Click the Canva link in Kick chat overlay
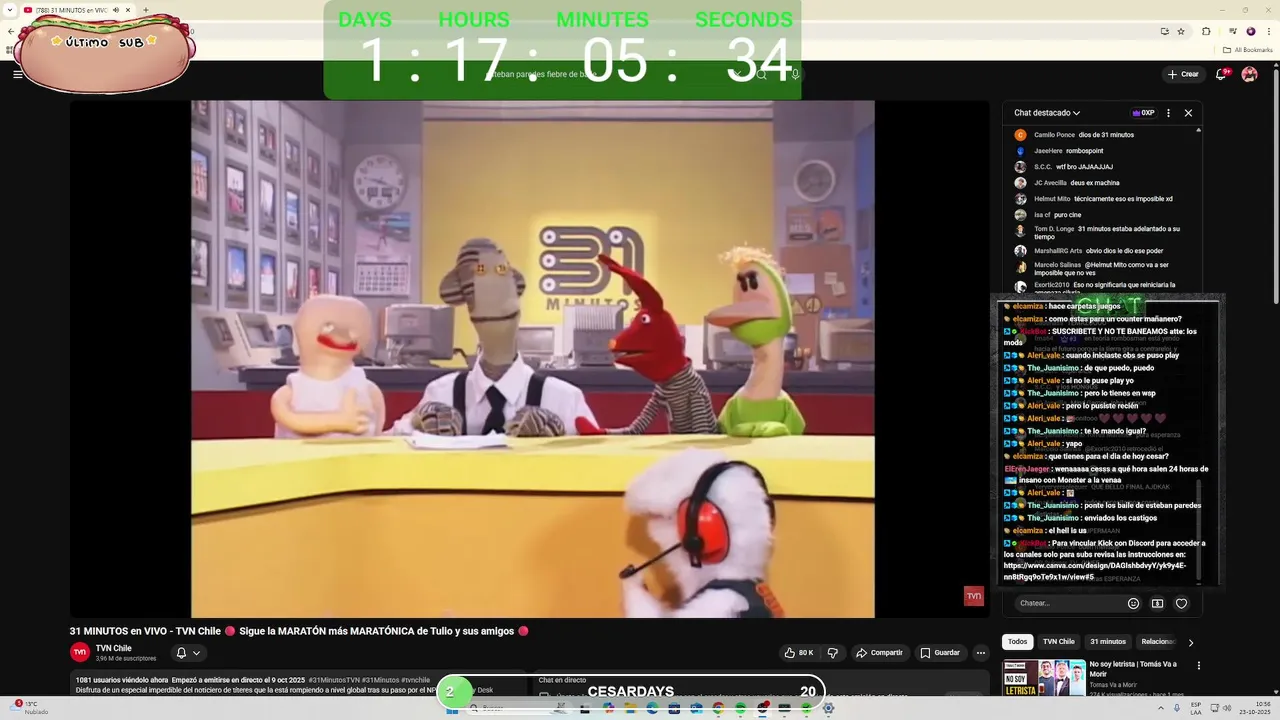This screenshot has width=1280, height=720. (1094, 571)
